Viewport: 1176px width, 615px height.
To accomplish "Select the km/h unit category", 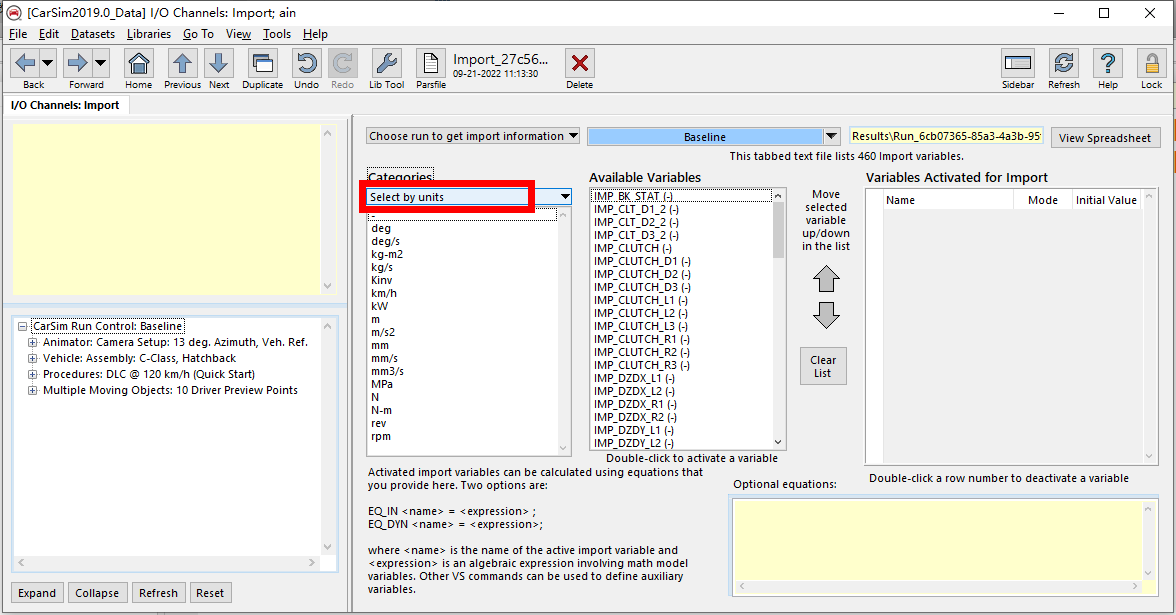I will pyautogui.click(x=384, y=293).
